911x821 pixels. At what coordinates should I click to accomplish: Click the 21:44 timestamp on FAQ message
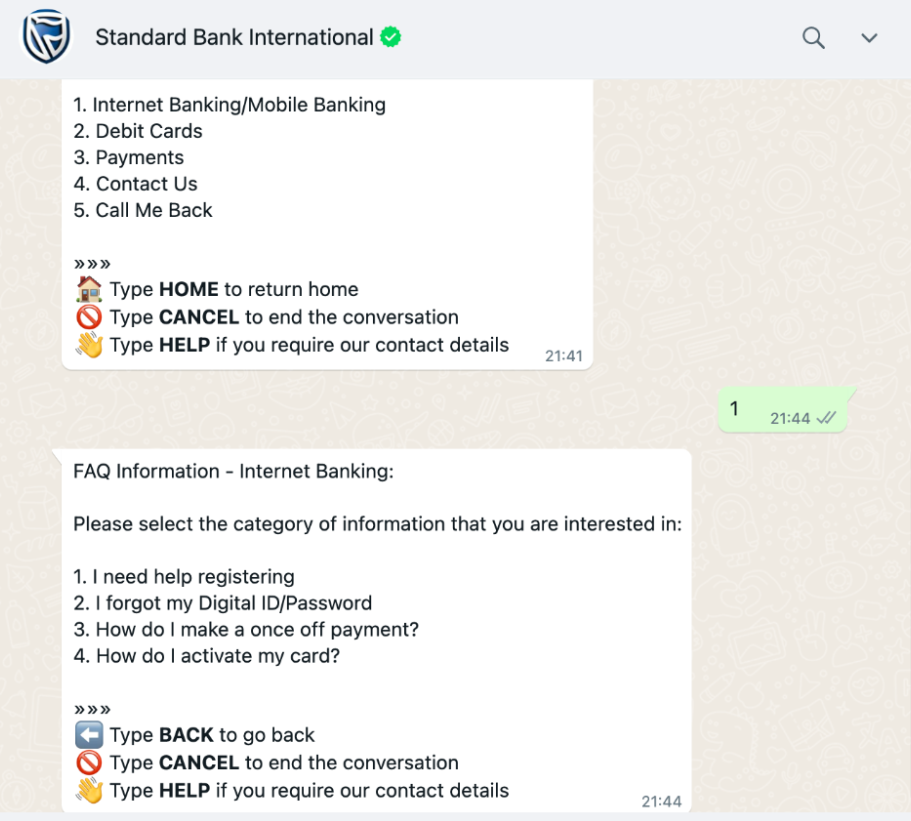point(661,802)
